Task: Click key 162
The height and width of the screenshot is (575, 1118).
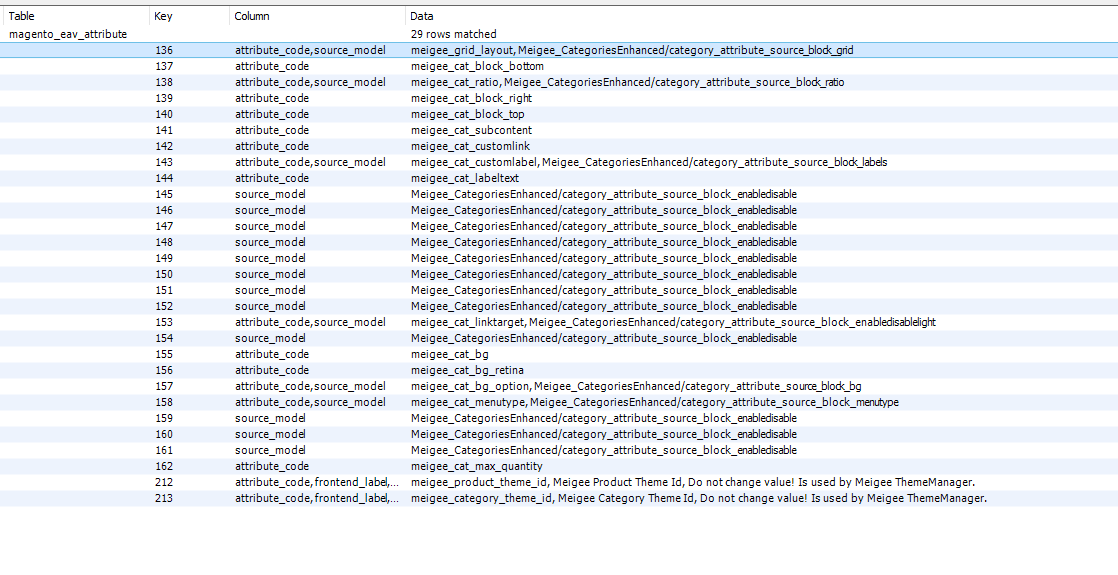Action: [163, 466]
